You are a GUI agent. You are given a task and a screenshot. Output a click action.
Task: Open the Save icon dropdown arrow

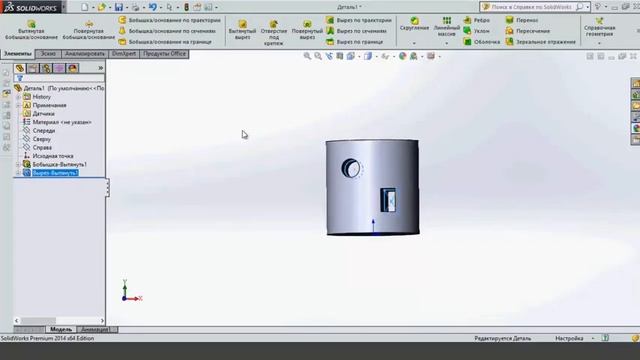click(x=126, y=7)
